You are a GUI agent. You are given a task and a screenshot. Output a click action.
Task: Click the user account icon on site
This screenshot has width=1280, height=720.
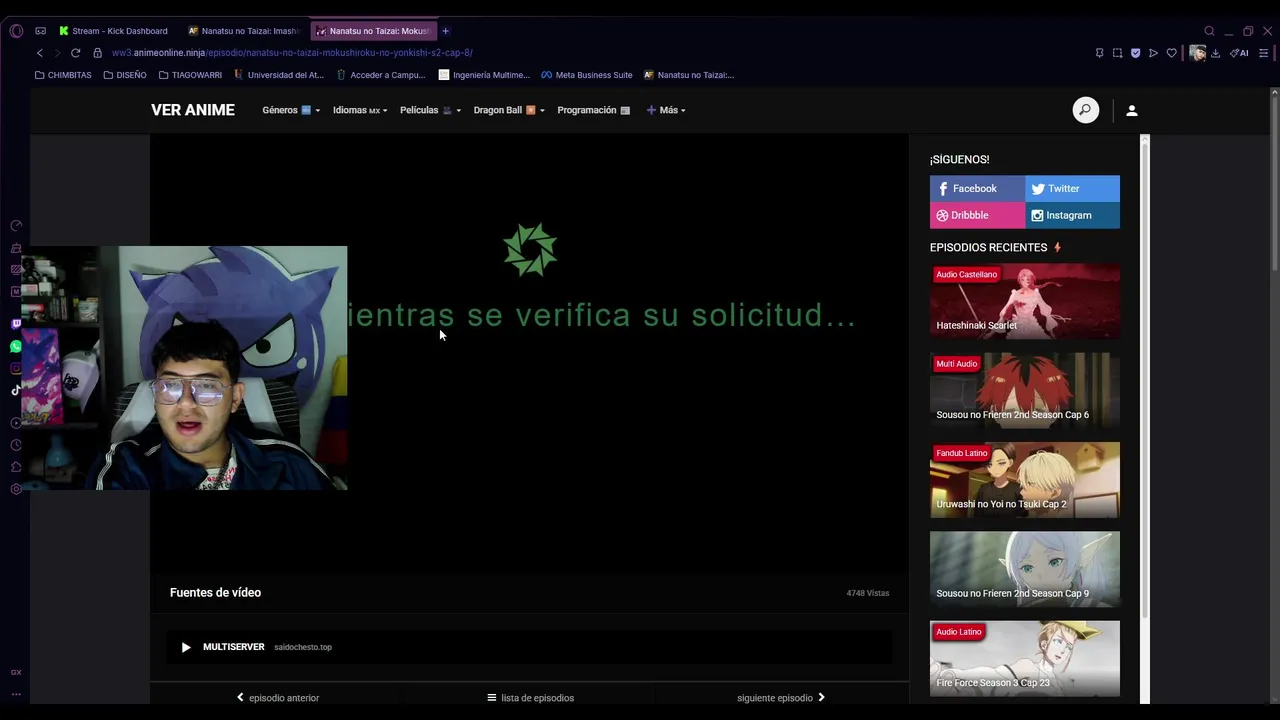click(x=1132, y=111)
